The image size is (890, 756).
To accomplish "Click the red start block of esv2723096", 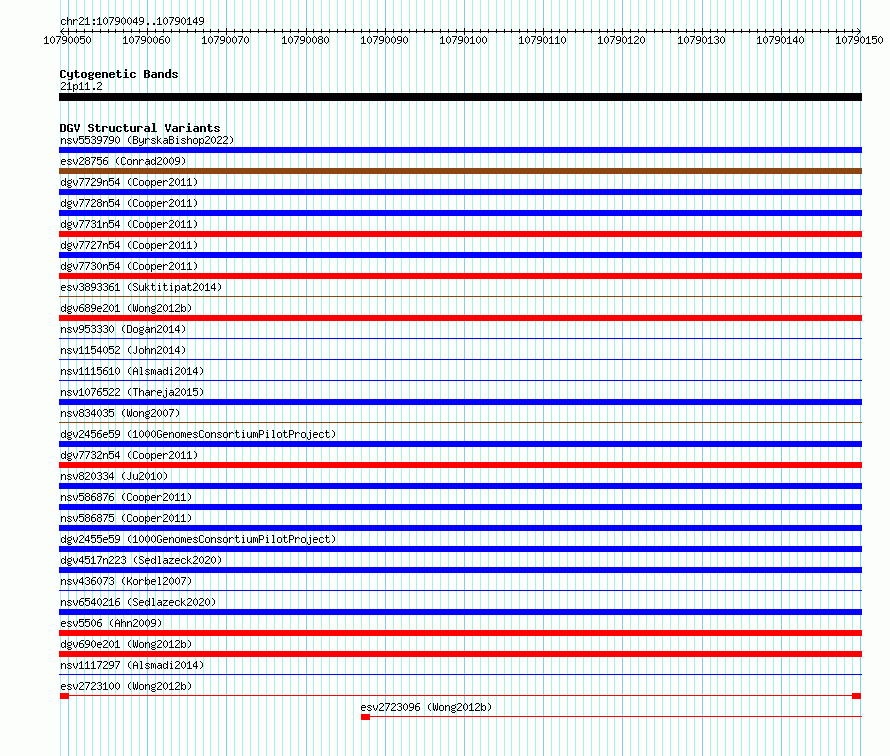I will 366,717.
